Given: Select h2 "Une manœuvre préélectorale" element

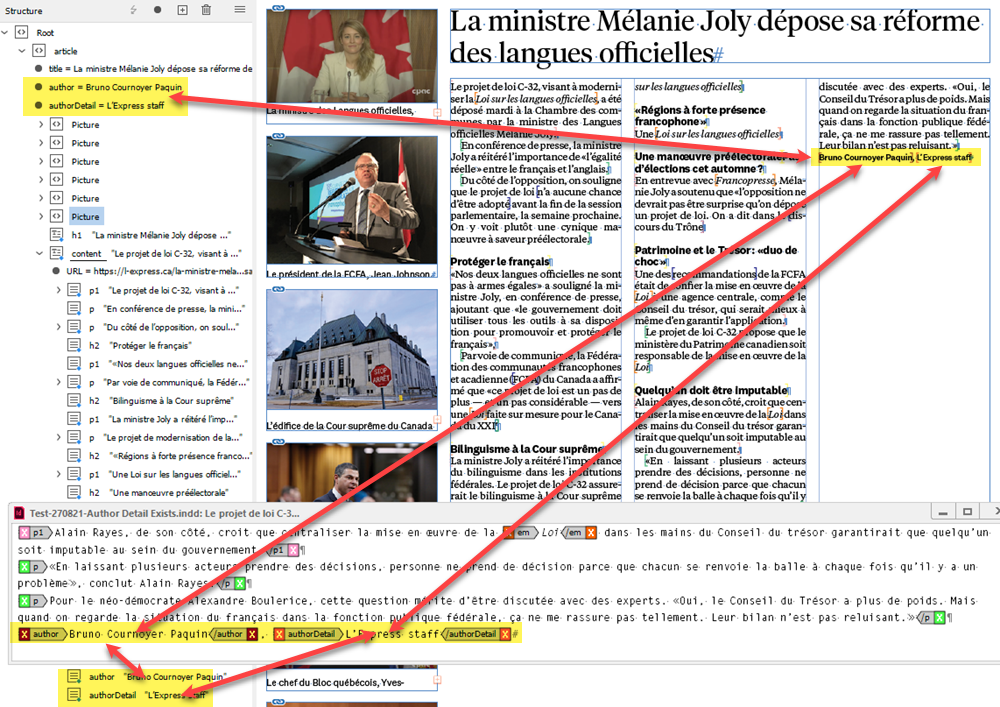Looking at the screenshot, I should coord(159,493).
